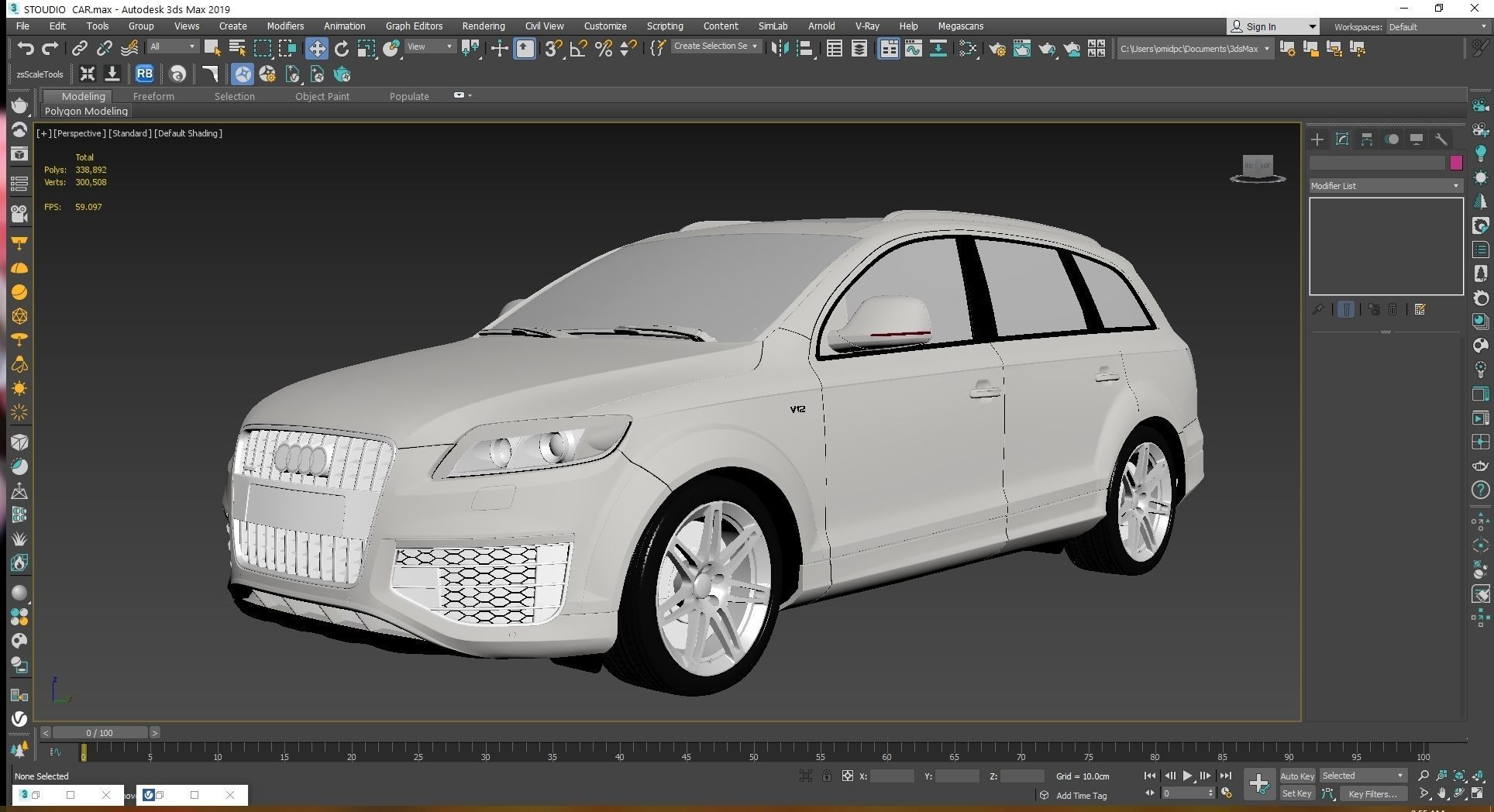Toggle Auto Key animation mode
Image resolution: width=1494 pixels, height=812 pixels.
(1297, 776)
